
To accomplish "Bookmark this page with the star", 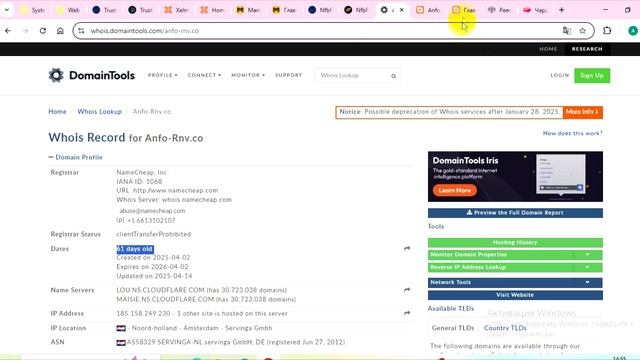I will (x=582, y=31).
